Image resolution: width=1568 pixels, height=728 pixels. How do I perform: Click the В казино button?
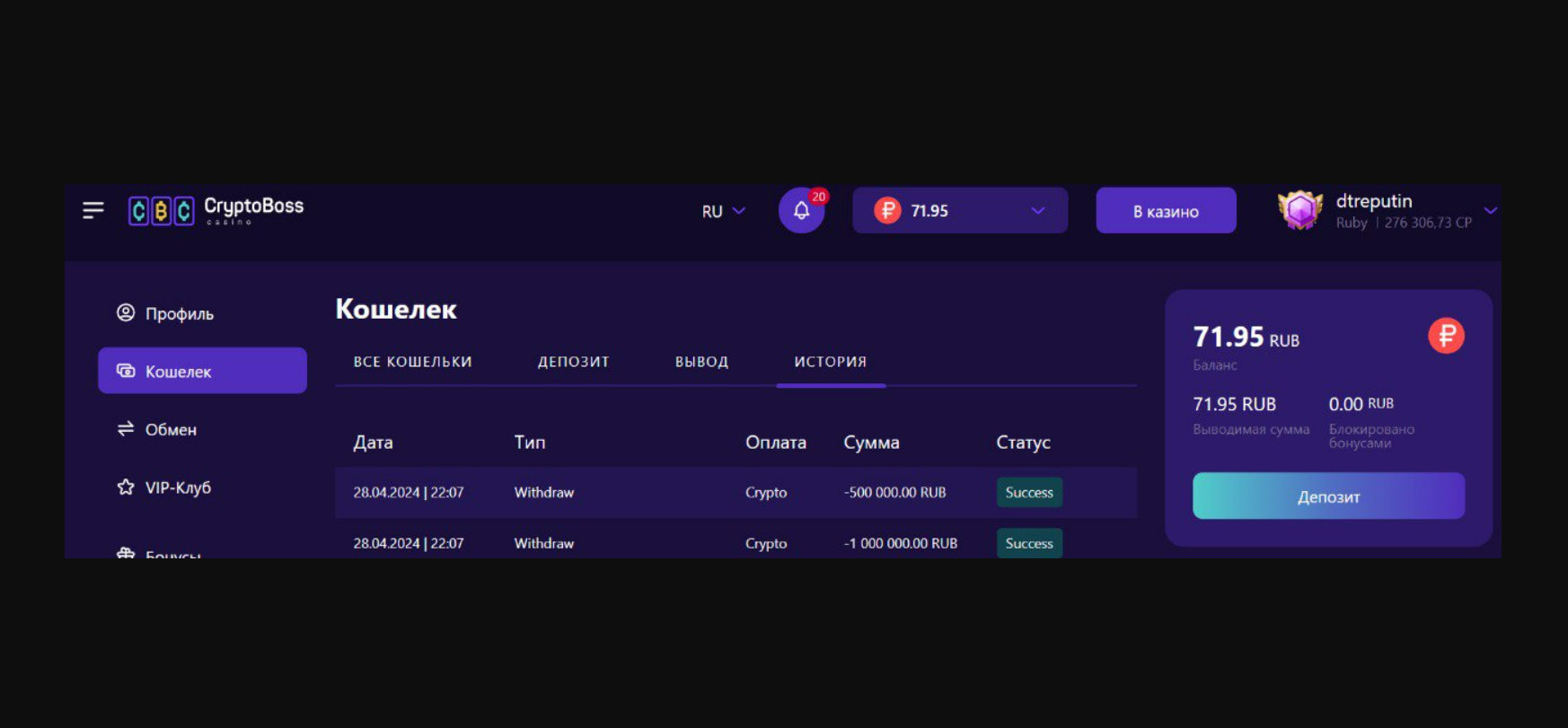1166,211
